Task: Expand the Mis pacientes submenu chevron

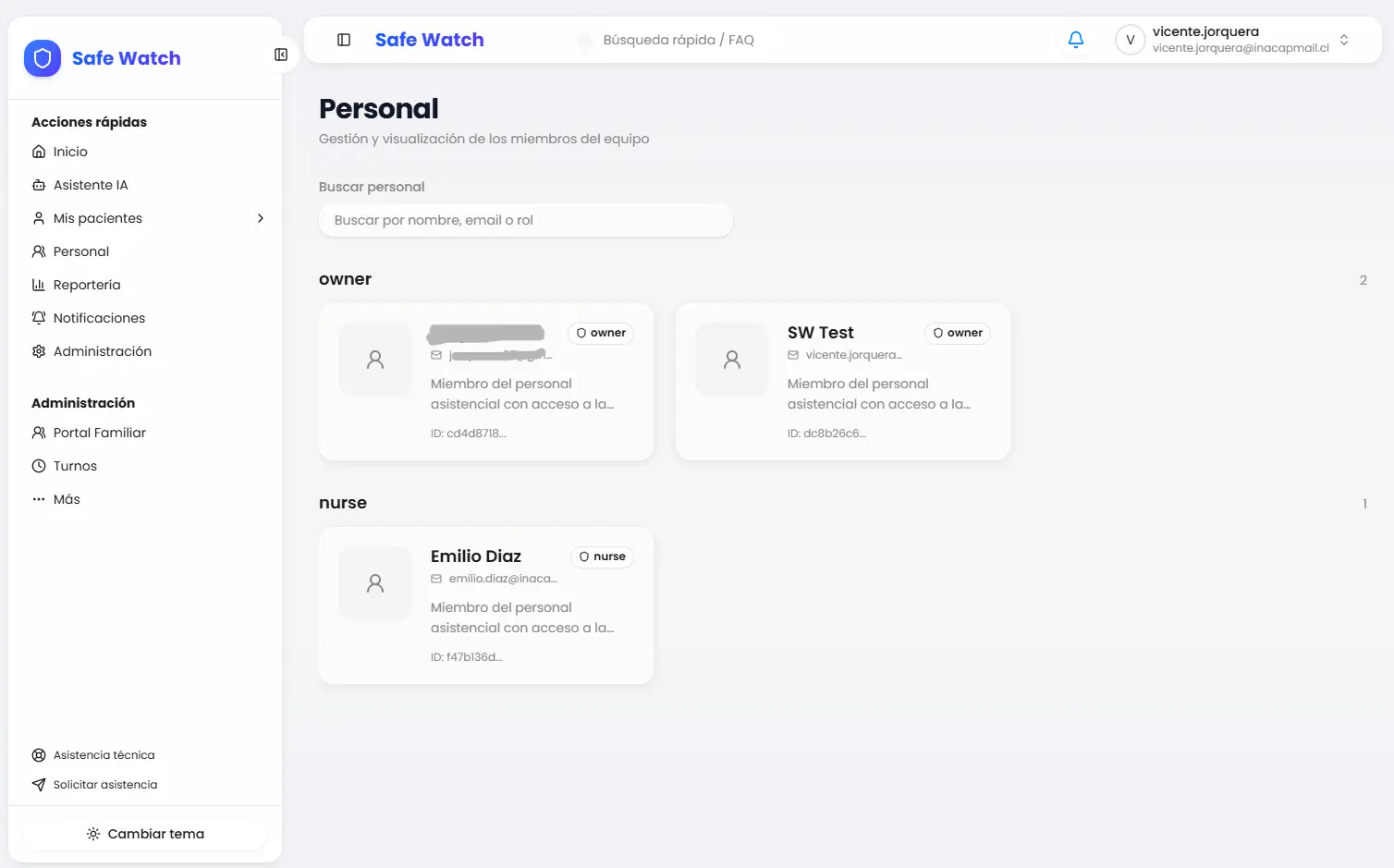Action: pyautogui.click(x=260, y=218)
